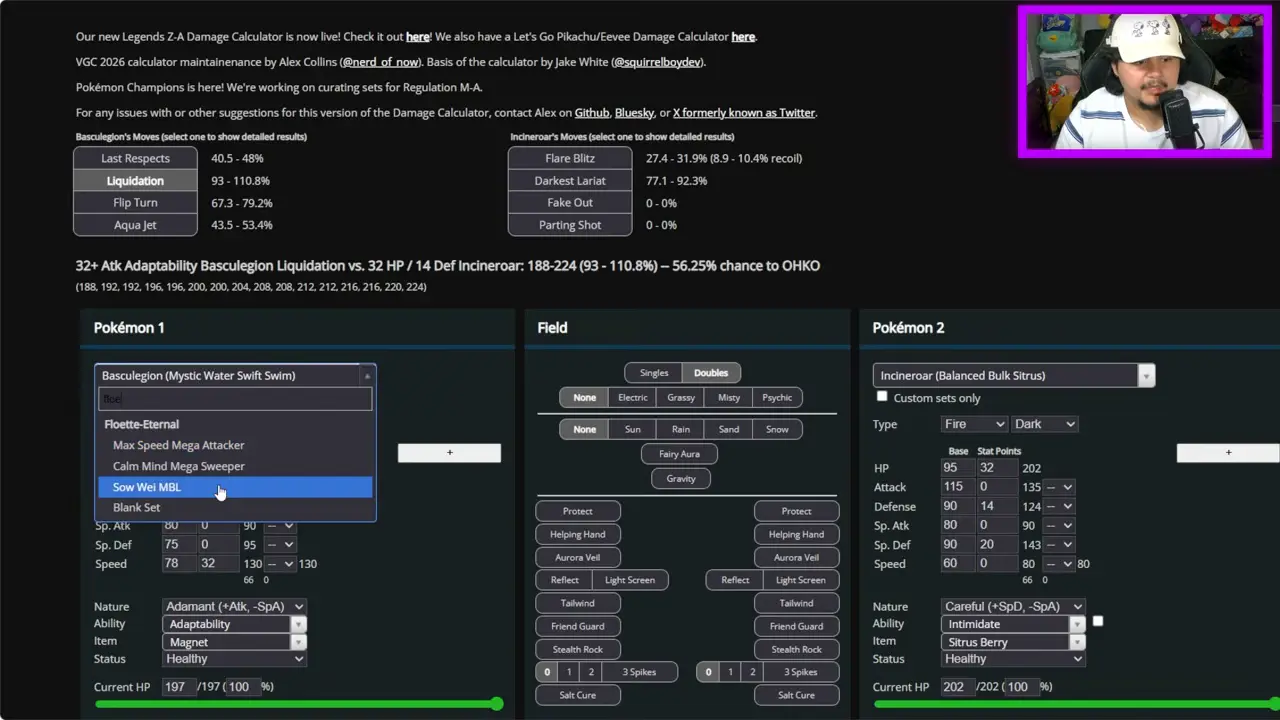Open the Fire type dropdown
Screen dimensions: 1280x720
[974, 424]
